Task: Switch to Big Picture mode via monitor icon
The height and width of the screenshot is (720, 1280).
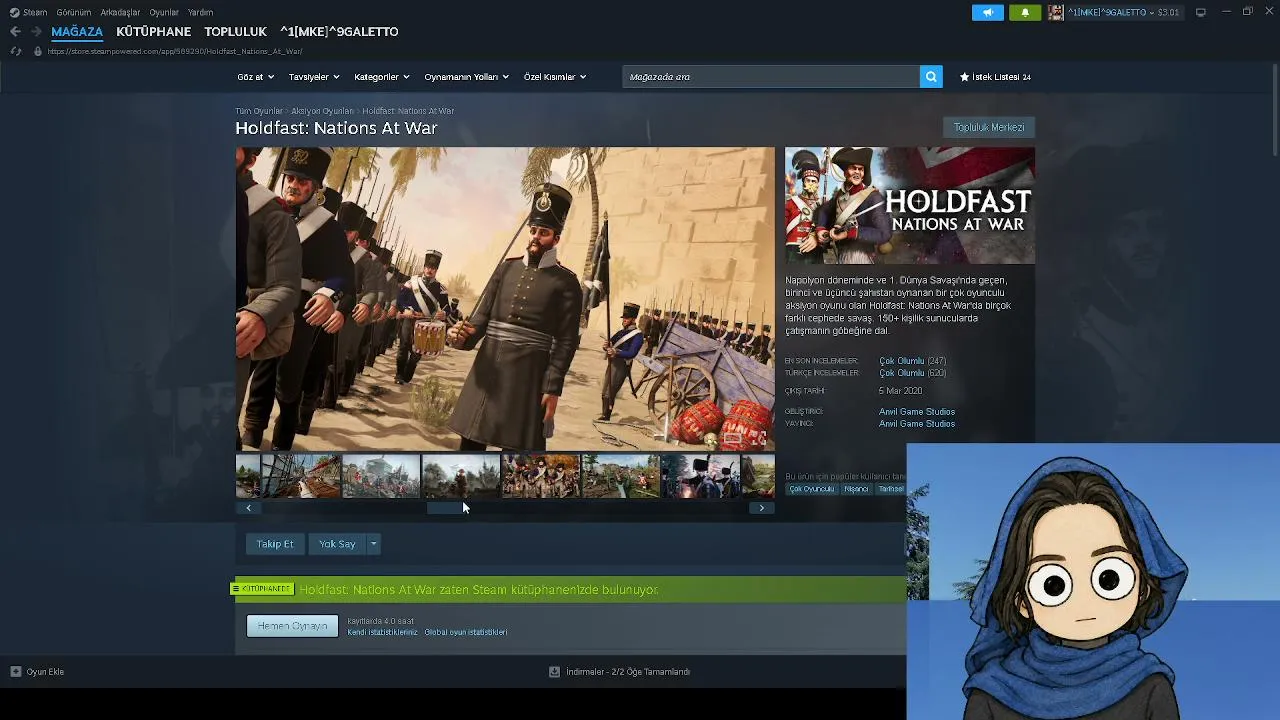Action: pos(1200,12)
